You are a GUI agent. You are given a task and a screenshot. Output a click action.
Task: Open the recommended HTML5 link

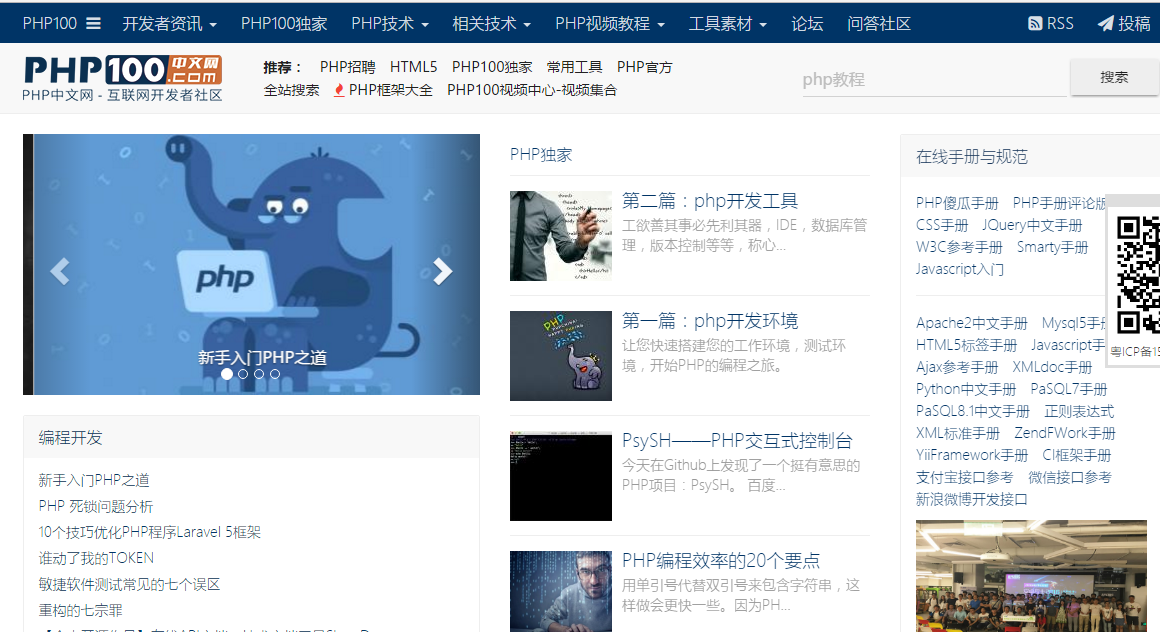pos(414,67)
